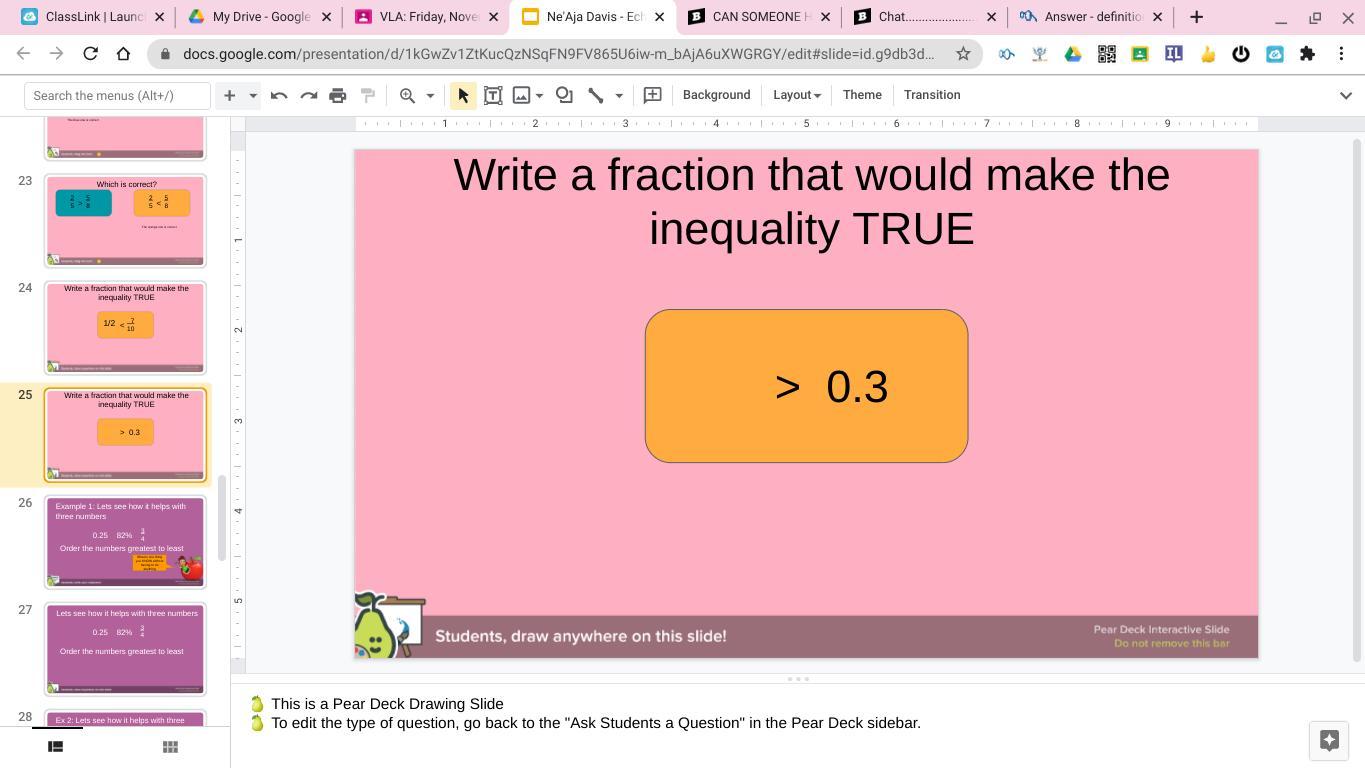Click the Search the menus field

pos(118,95)
